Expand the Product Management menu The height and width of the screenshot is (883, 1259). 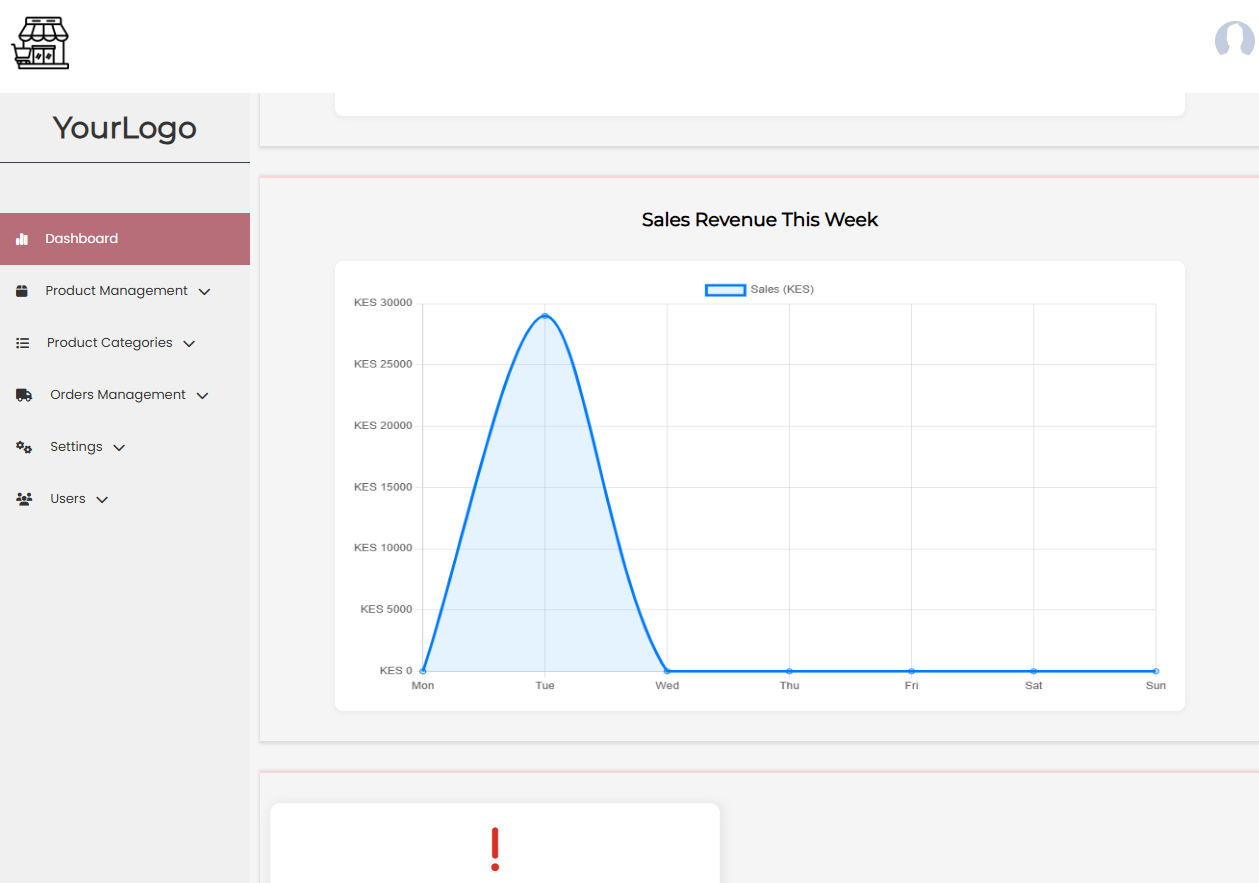coord(204,290)
